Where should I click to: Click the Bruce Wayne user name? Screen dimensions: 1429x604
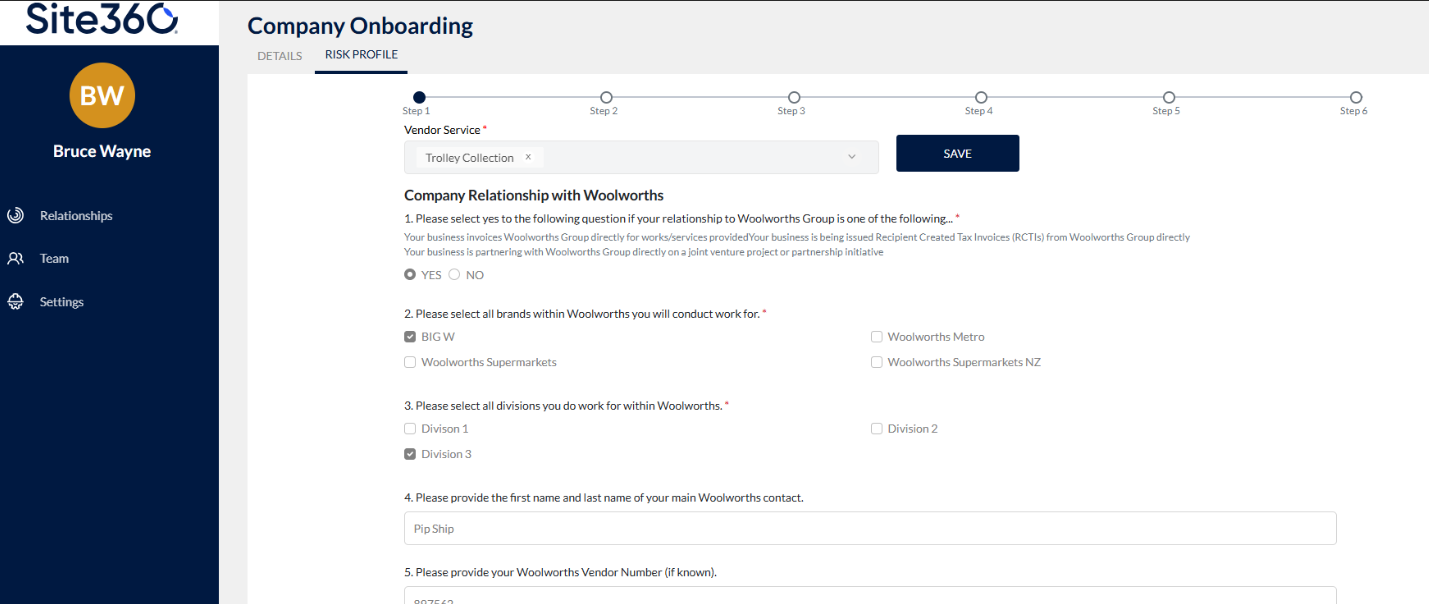102,152
